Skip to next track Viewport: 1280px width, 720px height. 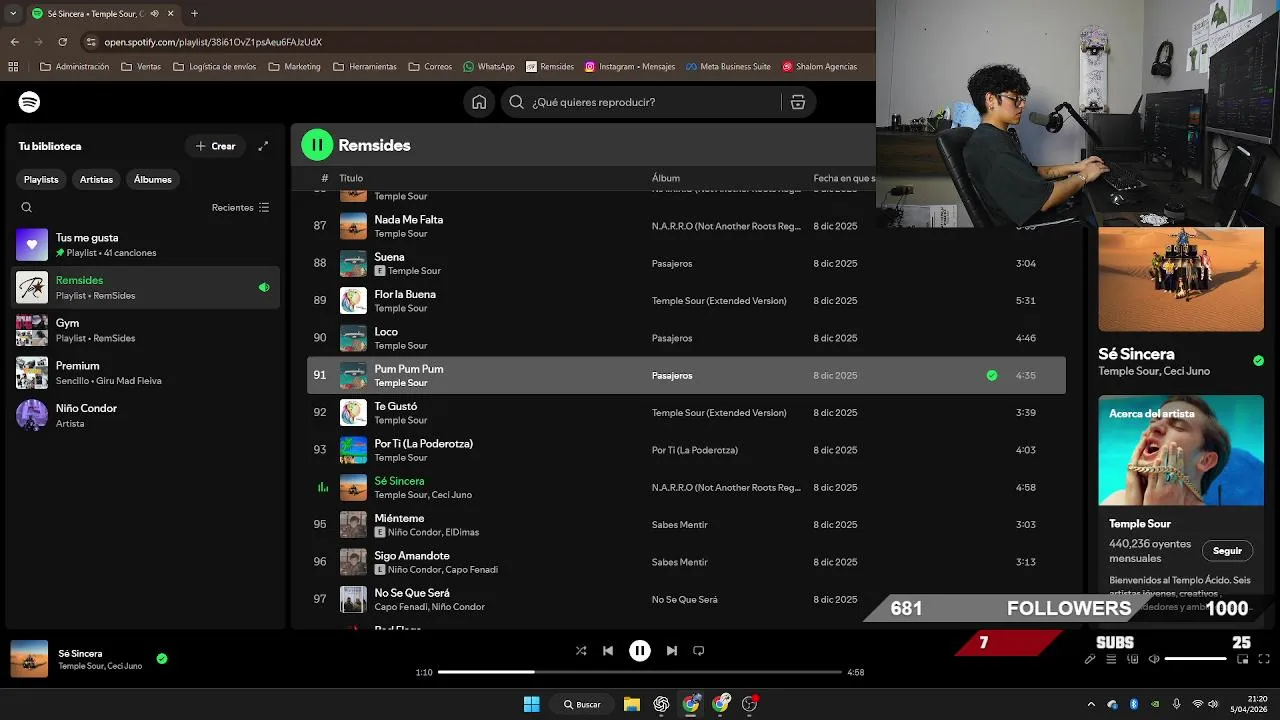(672, 651)
